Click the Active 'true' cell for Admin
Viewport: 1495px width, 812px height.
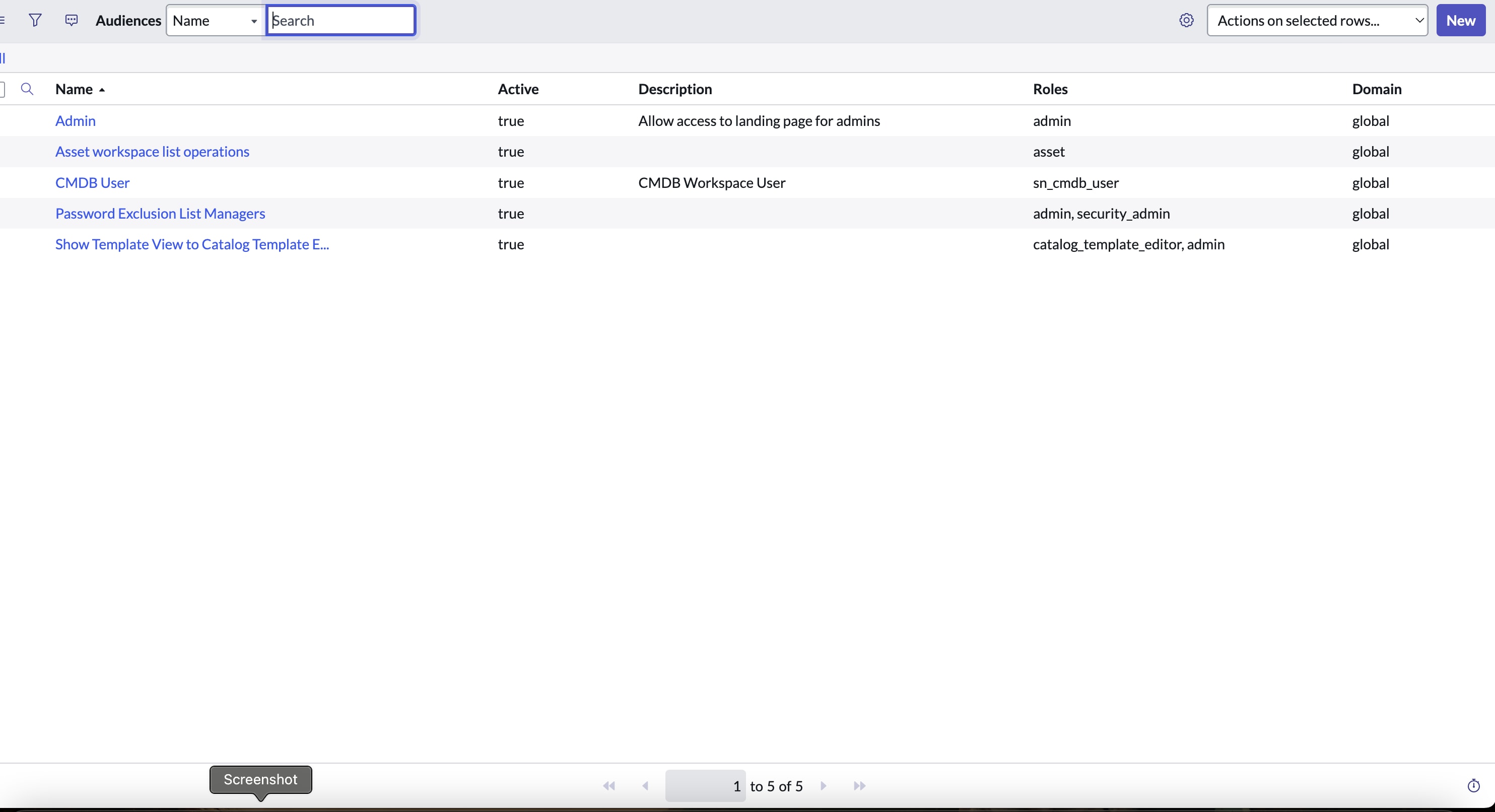pos(511,121)
